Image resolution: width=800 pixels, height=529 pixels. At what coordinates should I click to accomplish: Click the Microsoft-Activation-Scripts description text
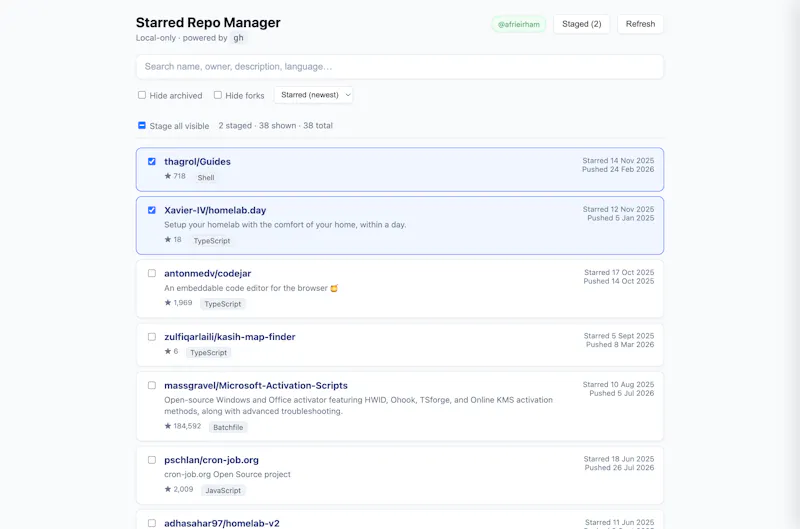point(358,406)
